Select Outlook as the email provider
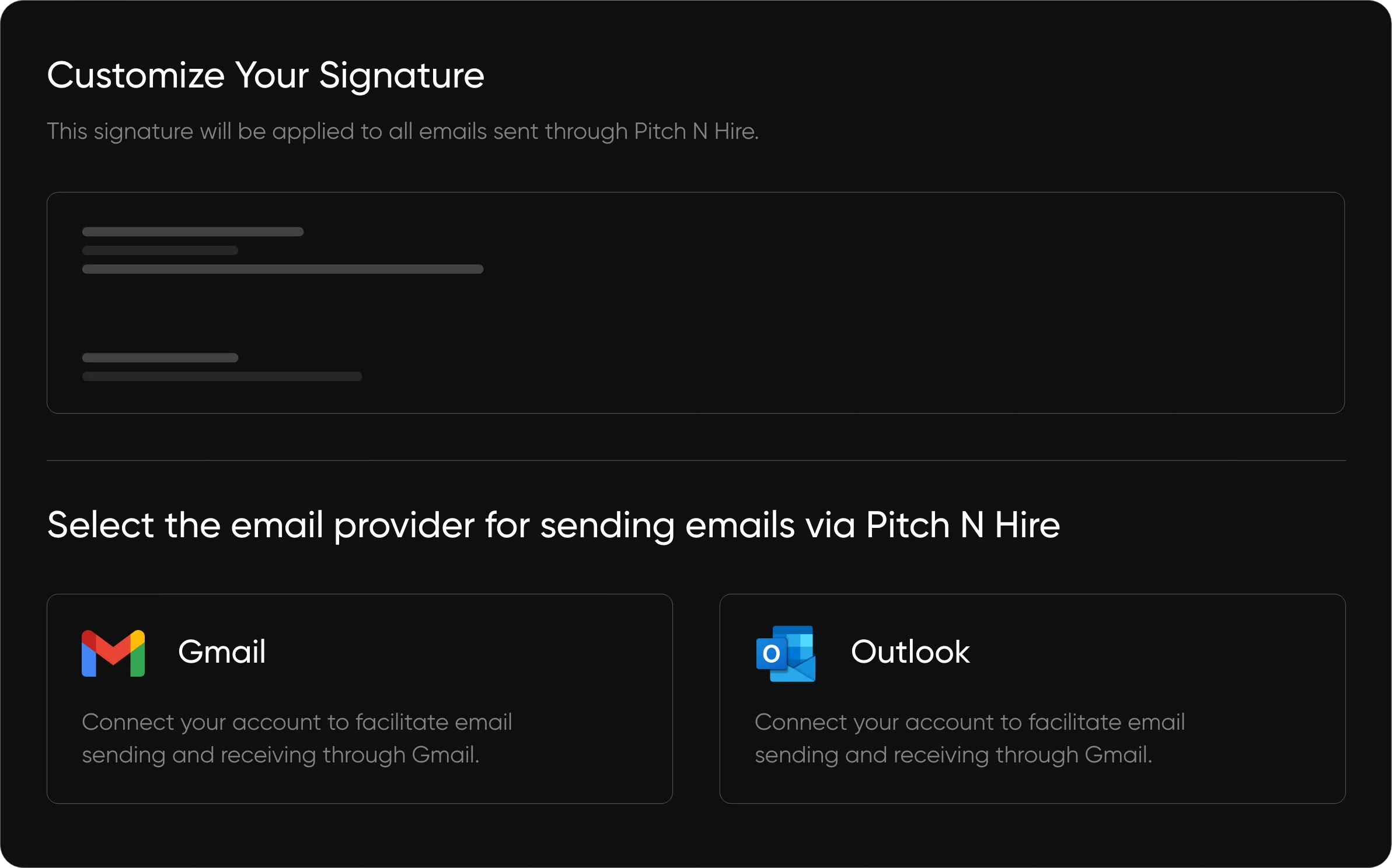The width and height of the screenshot is (1392, 868). click(1033, 698)
